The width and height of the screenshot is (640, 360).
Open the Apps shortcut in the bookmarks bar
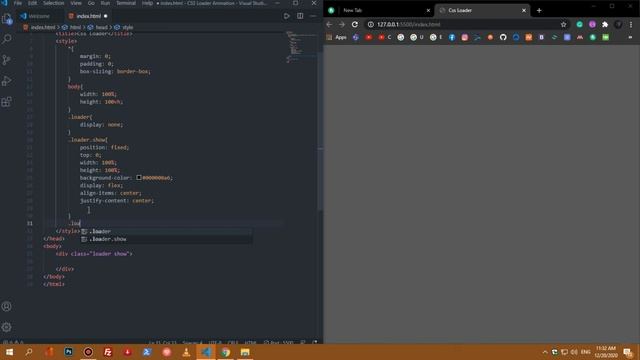point(337,37)
